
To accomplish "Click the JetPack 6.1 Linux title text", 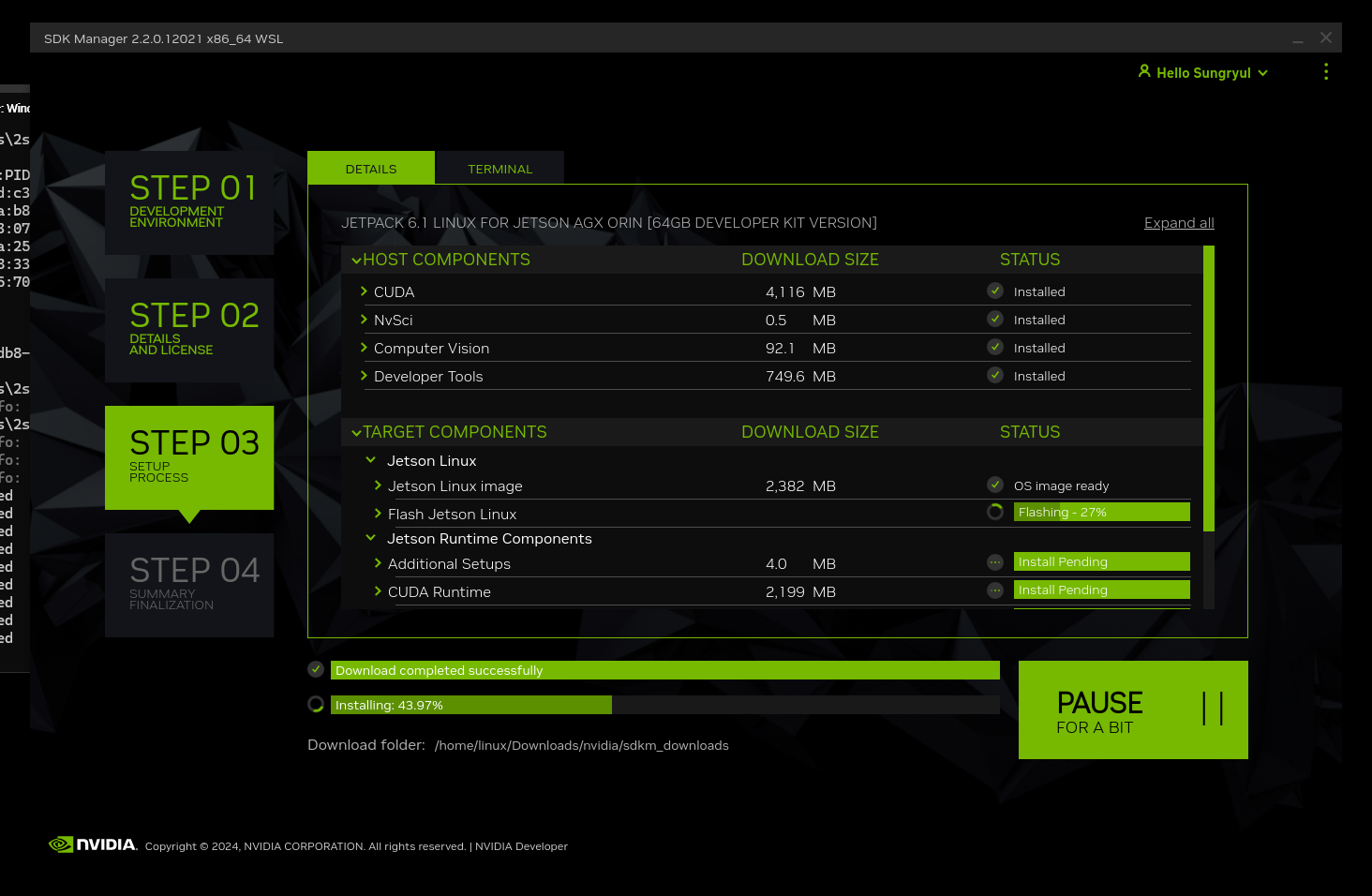I will pos(609,223).
